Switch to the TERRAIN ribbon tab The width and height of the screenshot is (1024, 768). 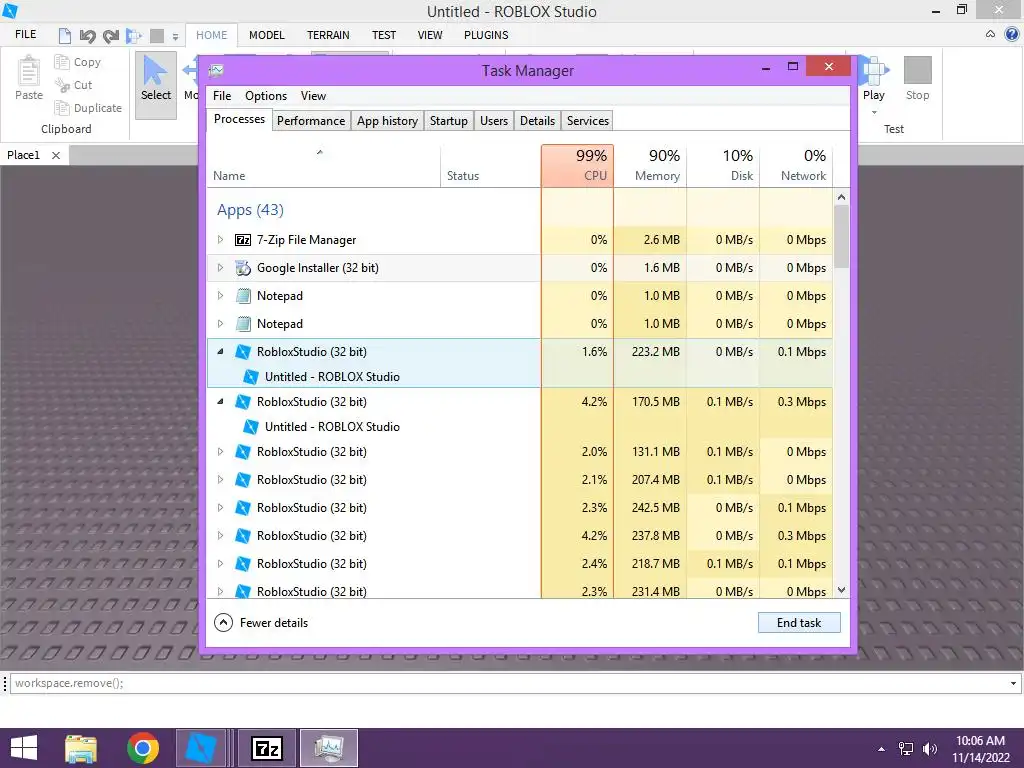(328, 35)
